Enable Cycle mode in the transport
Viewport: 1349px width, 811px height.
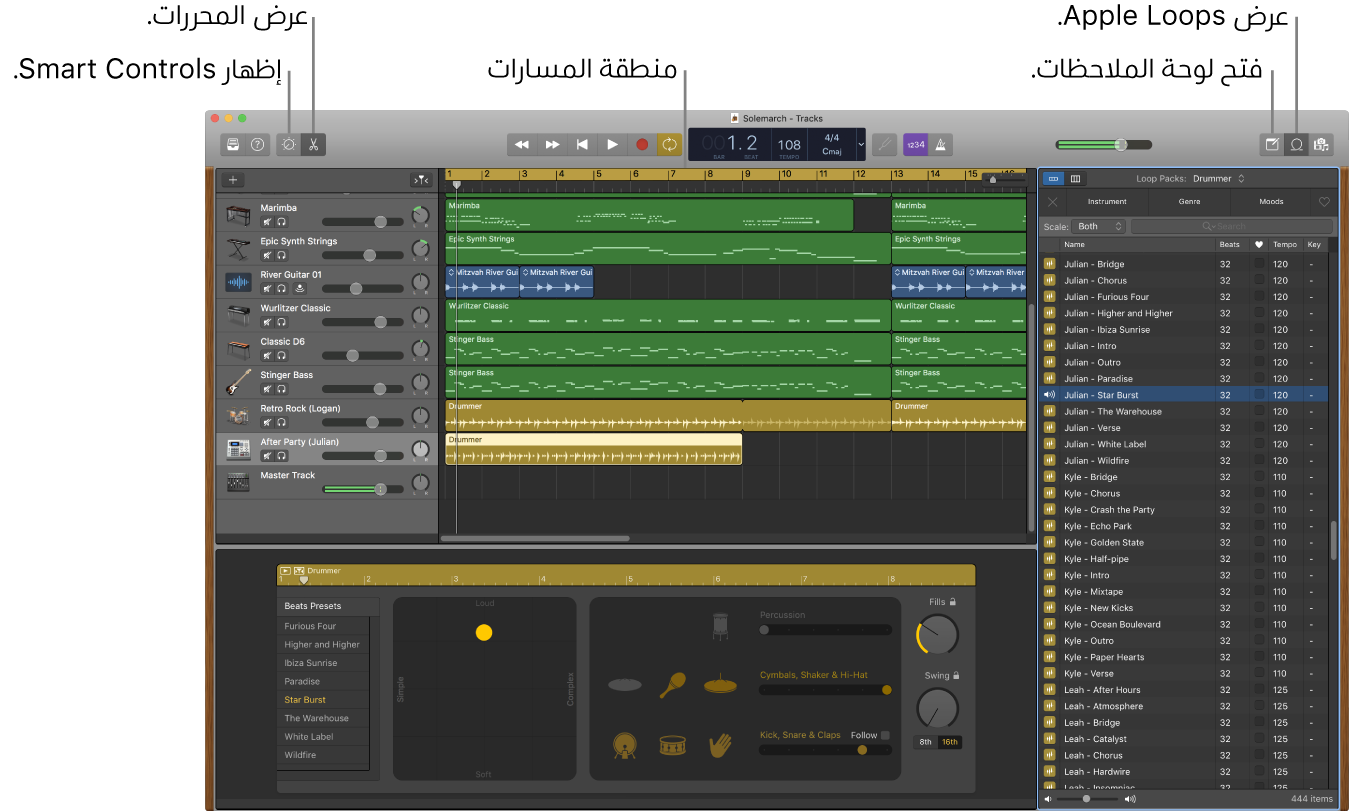pos(670,144)
